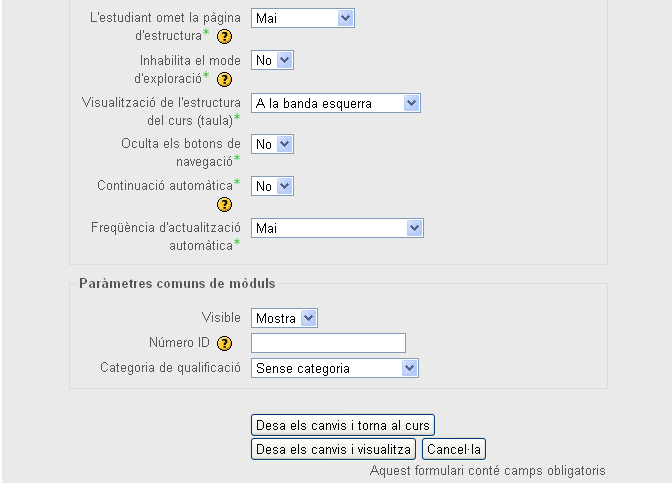Click 'Desa els canvis i torna al curs'
672x483 pixels.
(x=342, y=425)
